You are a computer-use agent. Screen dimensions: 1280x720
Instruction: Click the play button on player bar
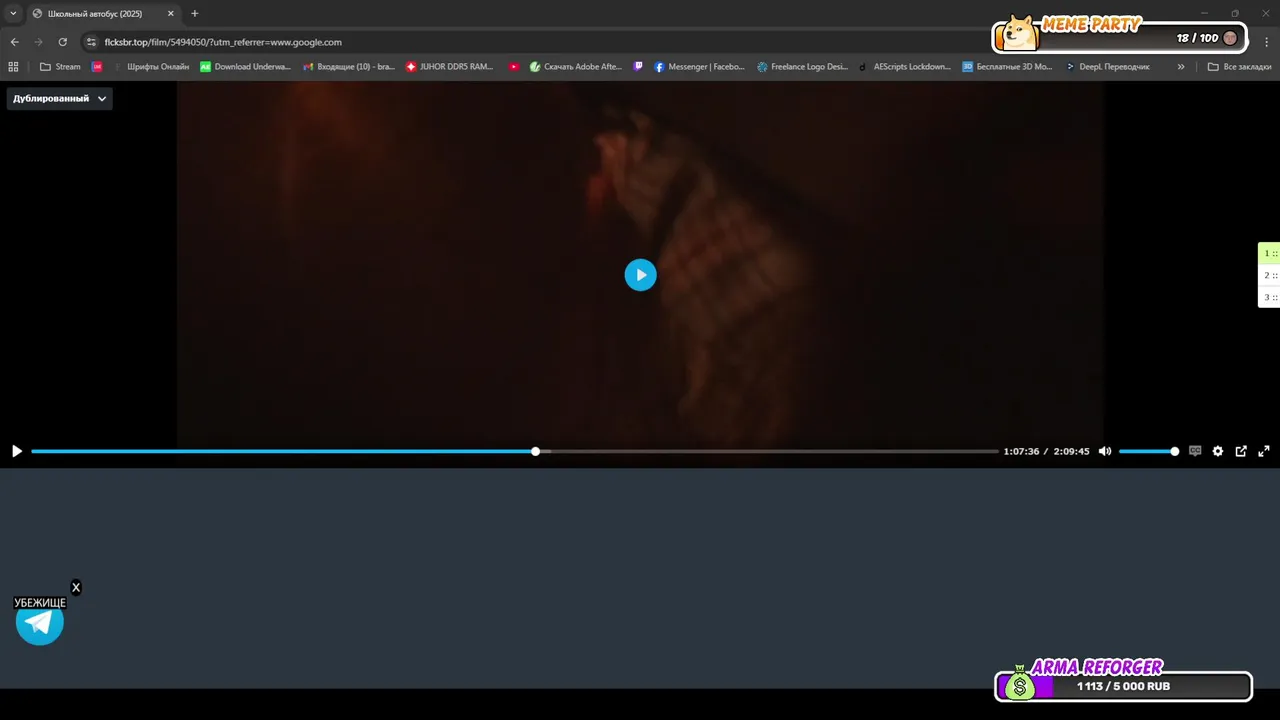[x=16, y=451]
